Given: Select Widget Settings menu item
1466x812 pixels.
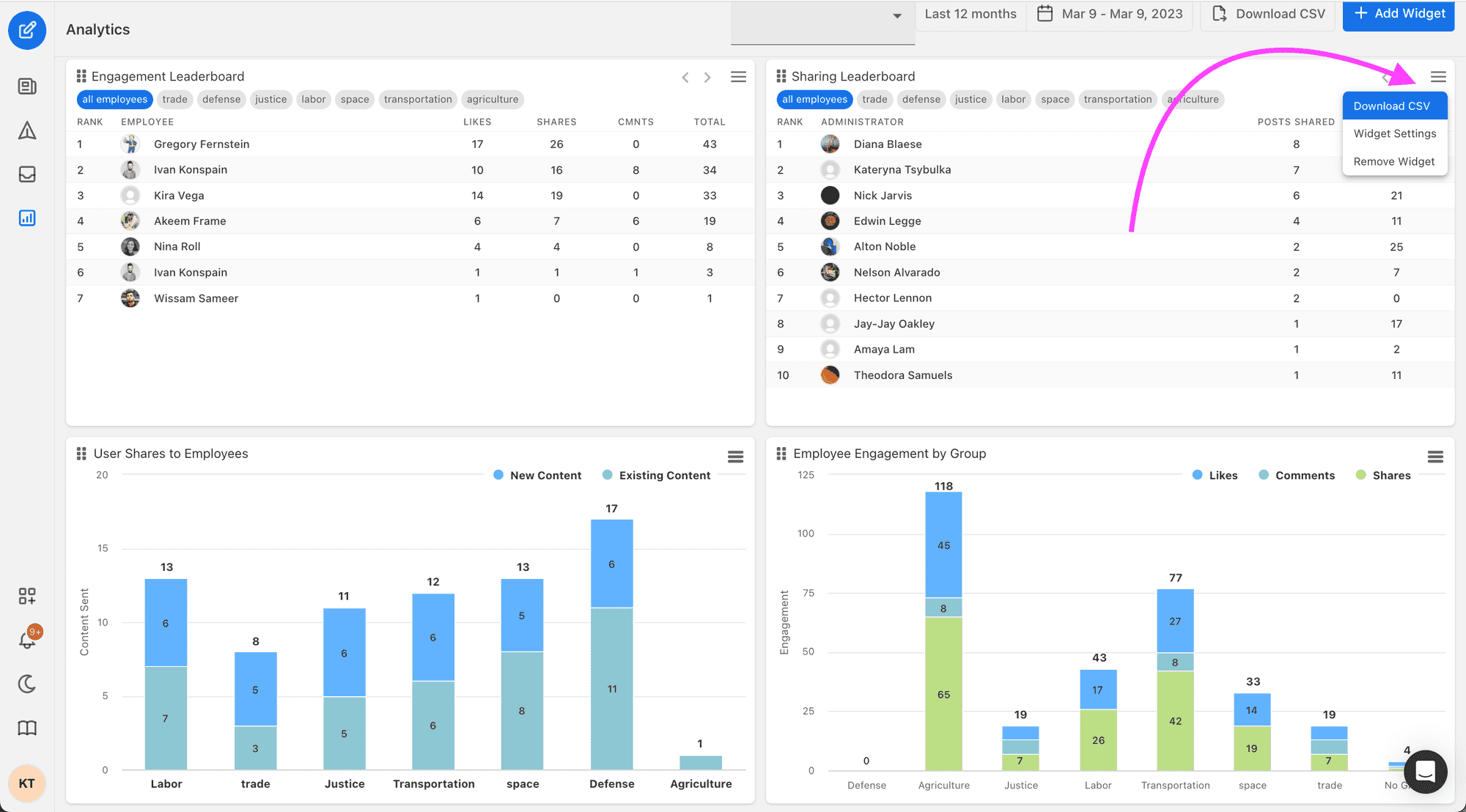Looking at the screenshot, I should (1395, 133).
